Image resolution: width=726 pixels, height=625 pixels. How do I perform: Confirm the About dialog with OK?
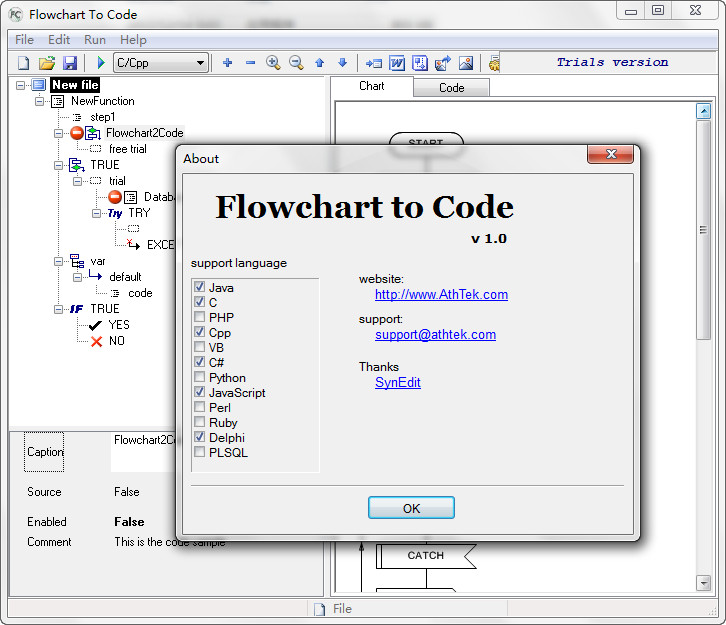click(x=411, y=508)
